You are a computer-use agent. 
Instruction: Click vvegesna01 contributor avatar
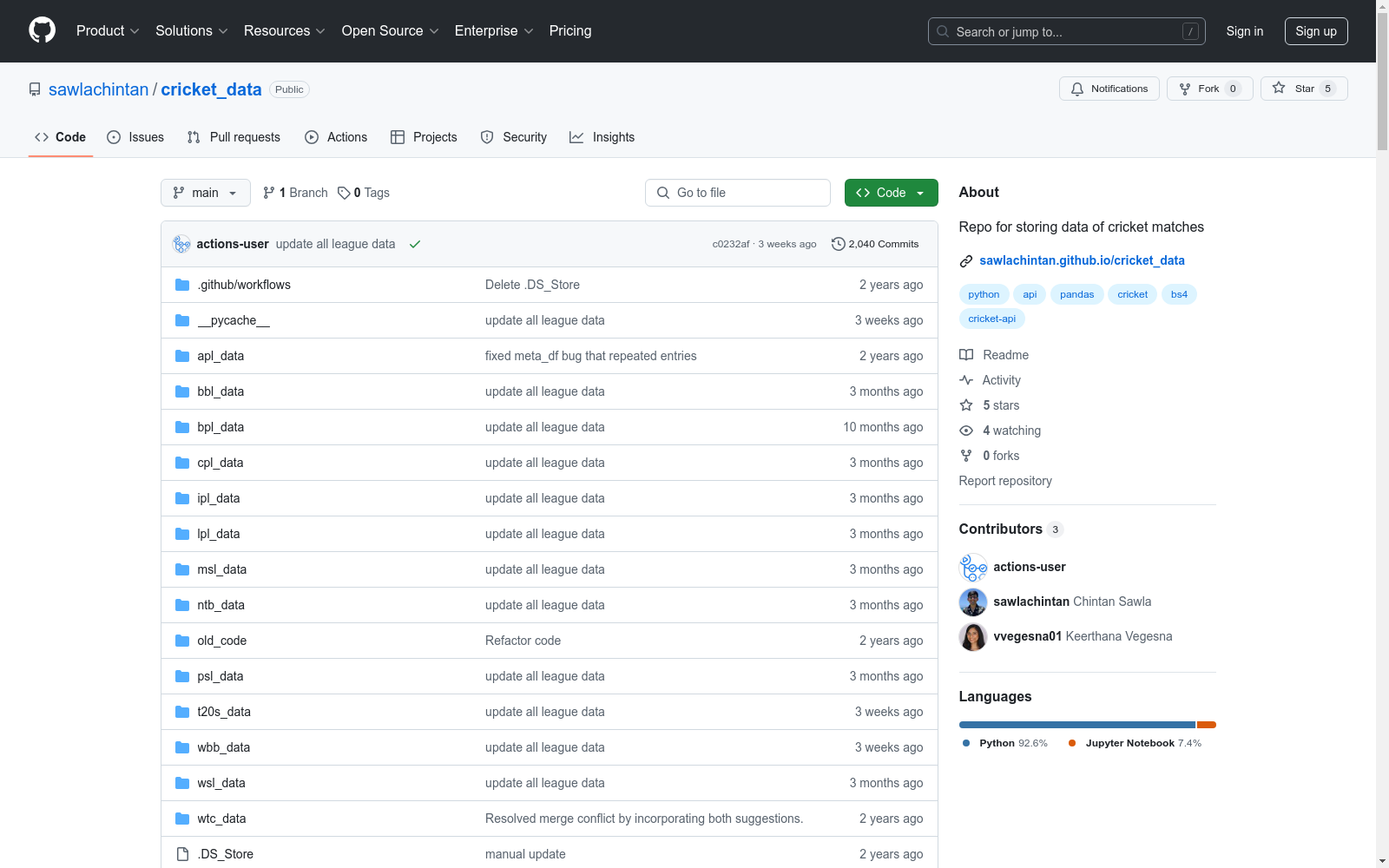point(973,636)
